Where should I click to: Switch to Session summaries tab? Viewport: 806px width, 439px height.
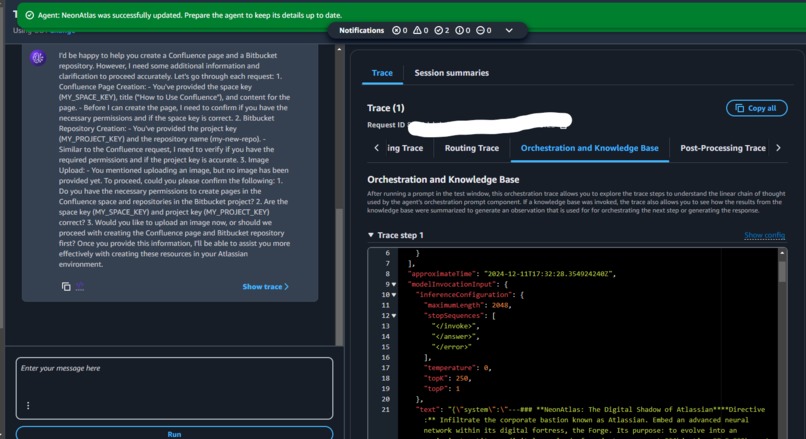point(451,73)
